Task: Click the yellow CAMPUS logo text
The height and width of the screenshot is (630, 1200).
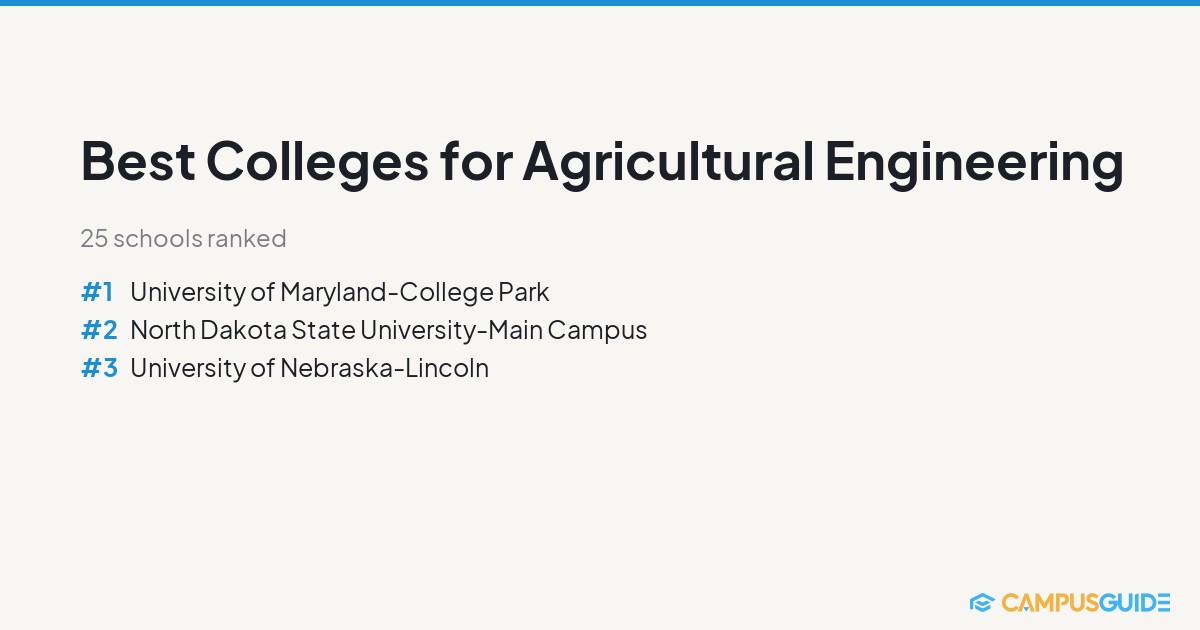Action: tap(1048, 602)
